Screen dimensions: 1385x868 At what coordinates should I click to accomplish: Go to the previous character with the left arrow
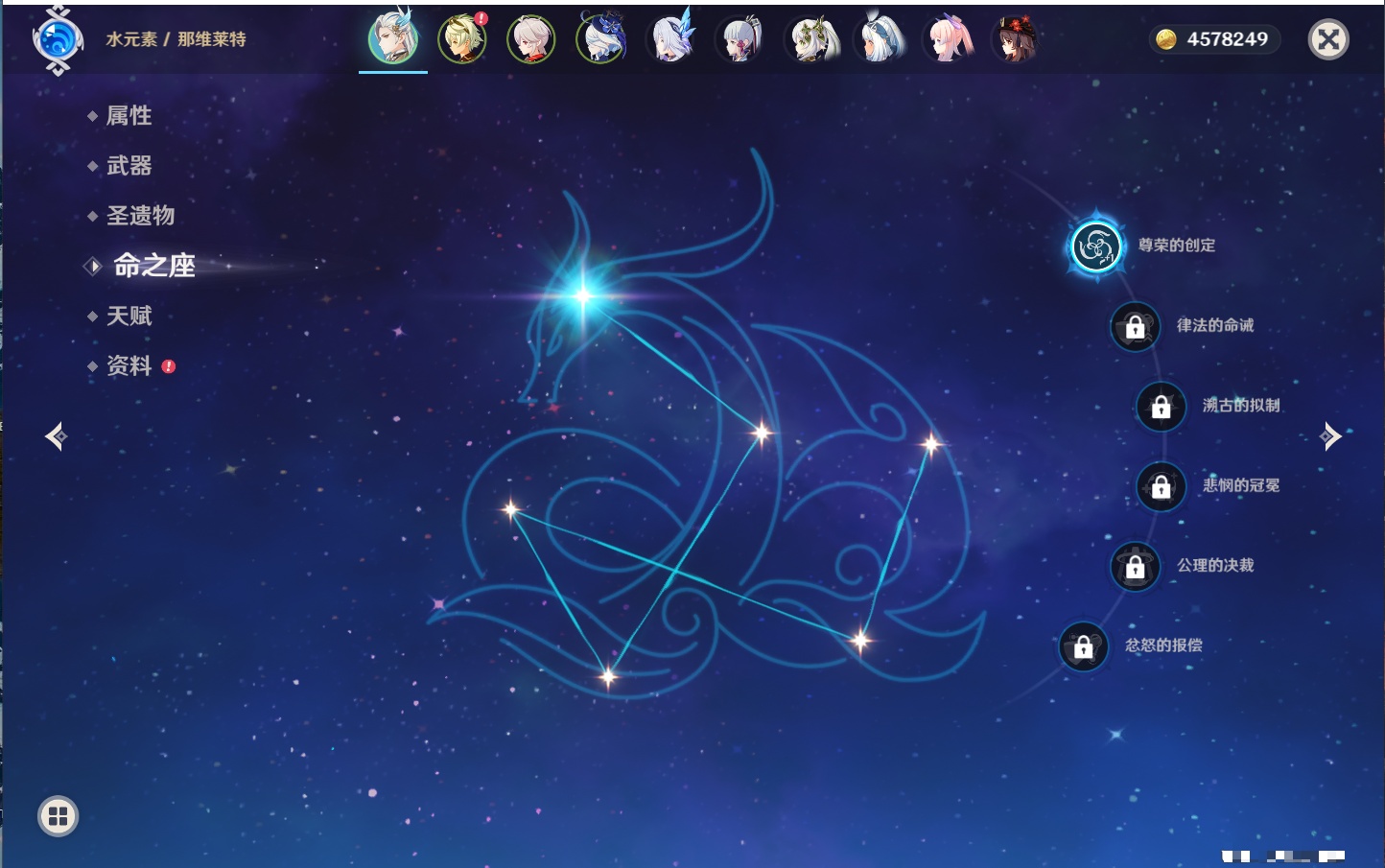(56, 436)
